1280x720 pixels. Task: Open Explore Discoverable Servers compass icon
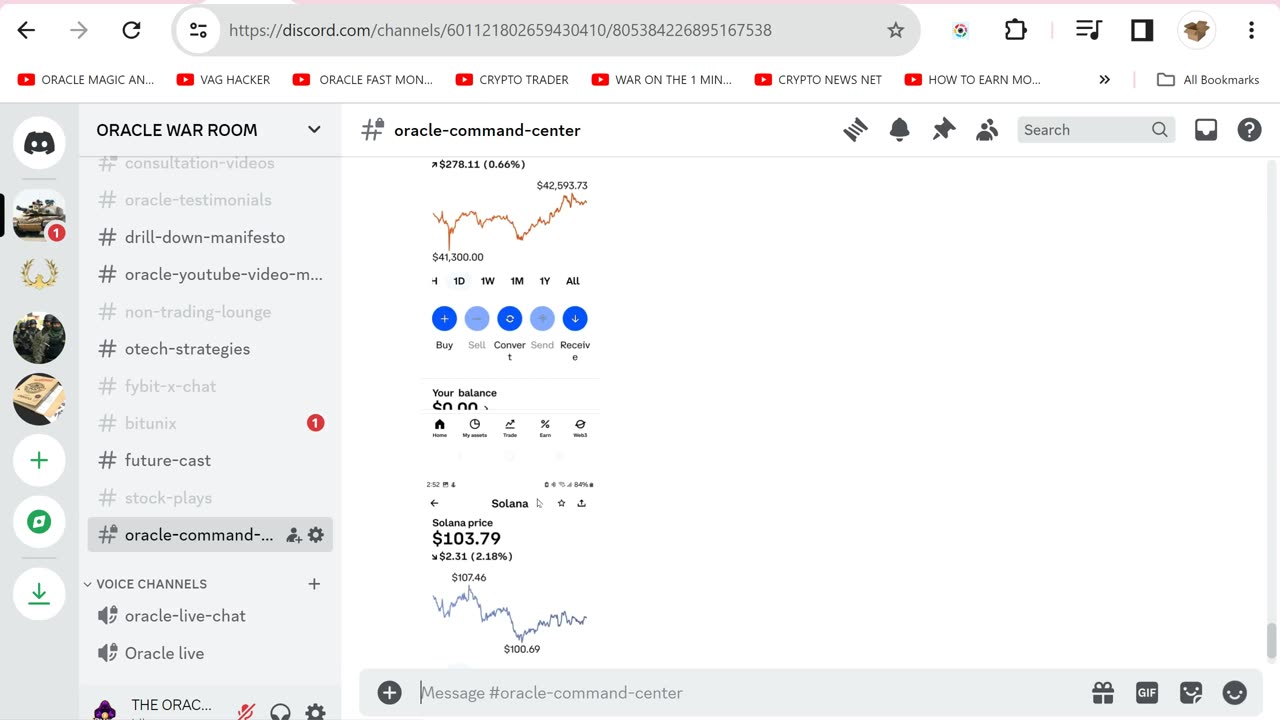39,522
